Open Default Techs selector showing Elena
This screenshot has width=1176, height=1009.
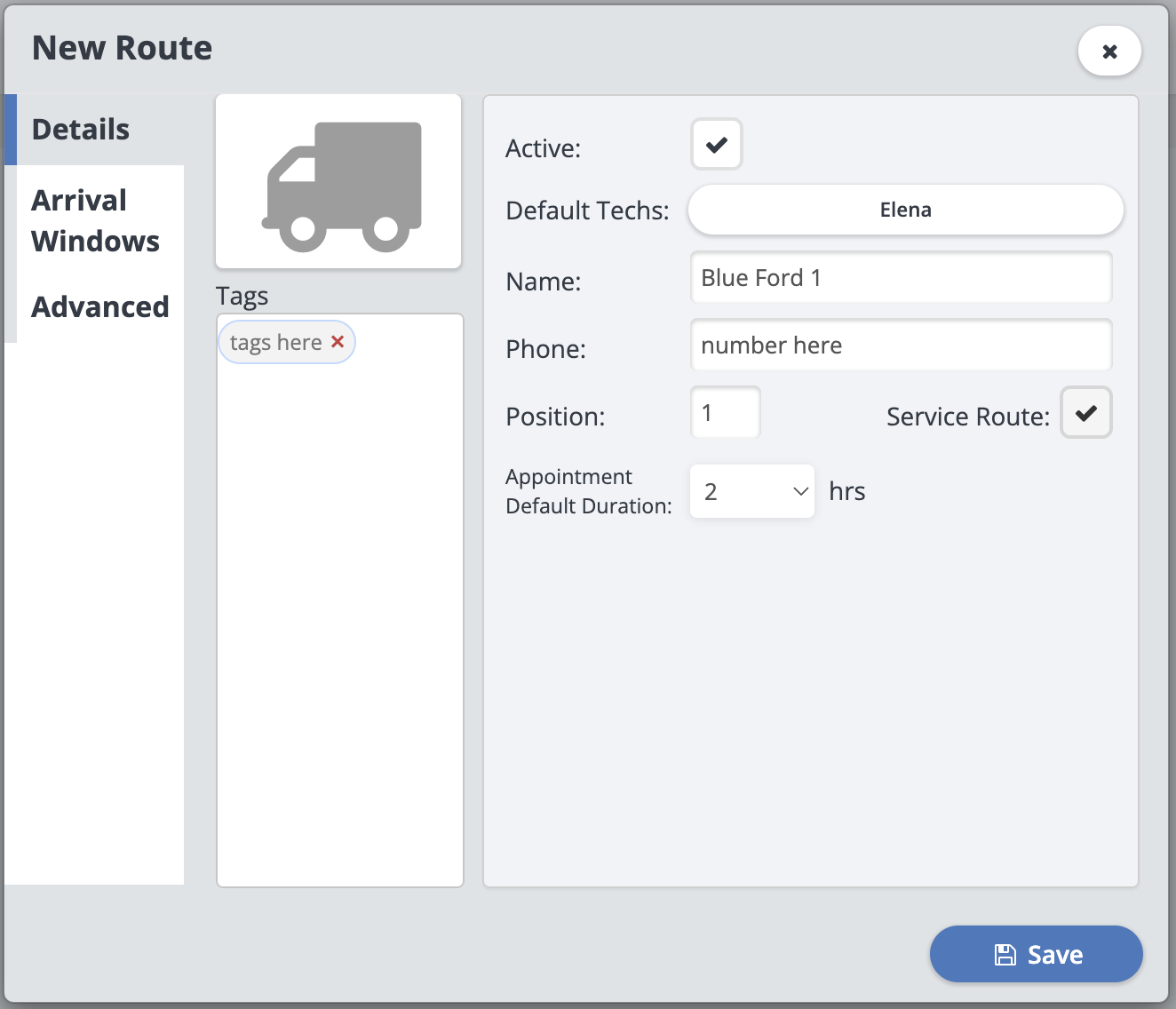905,211
